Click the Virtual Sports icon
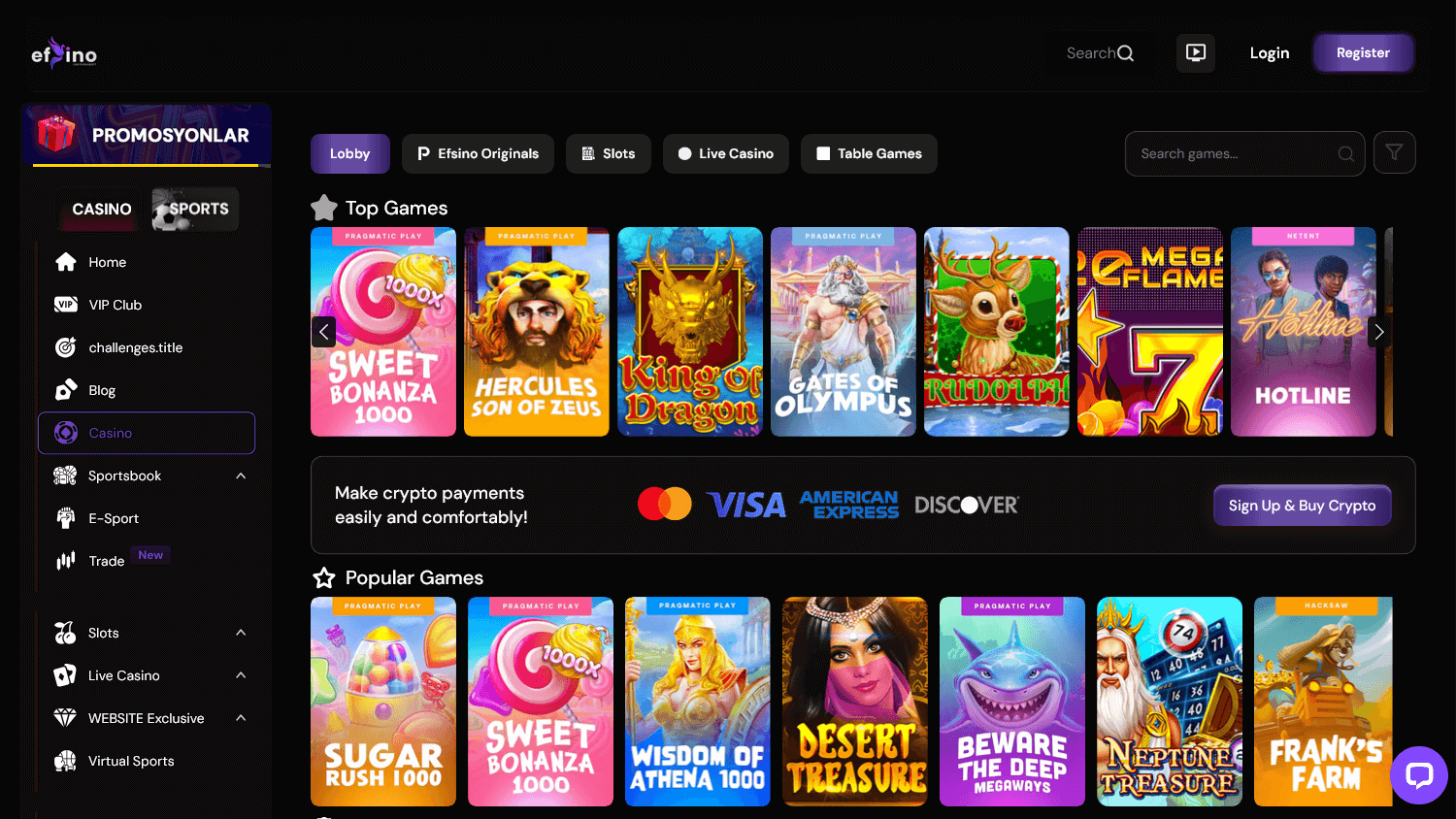The width and height of the screenshot is (1456, 819). 65,761
